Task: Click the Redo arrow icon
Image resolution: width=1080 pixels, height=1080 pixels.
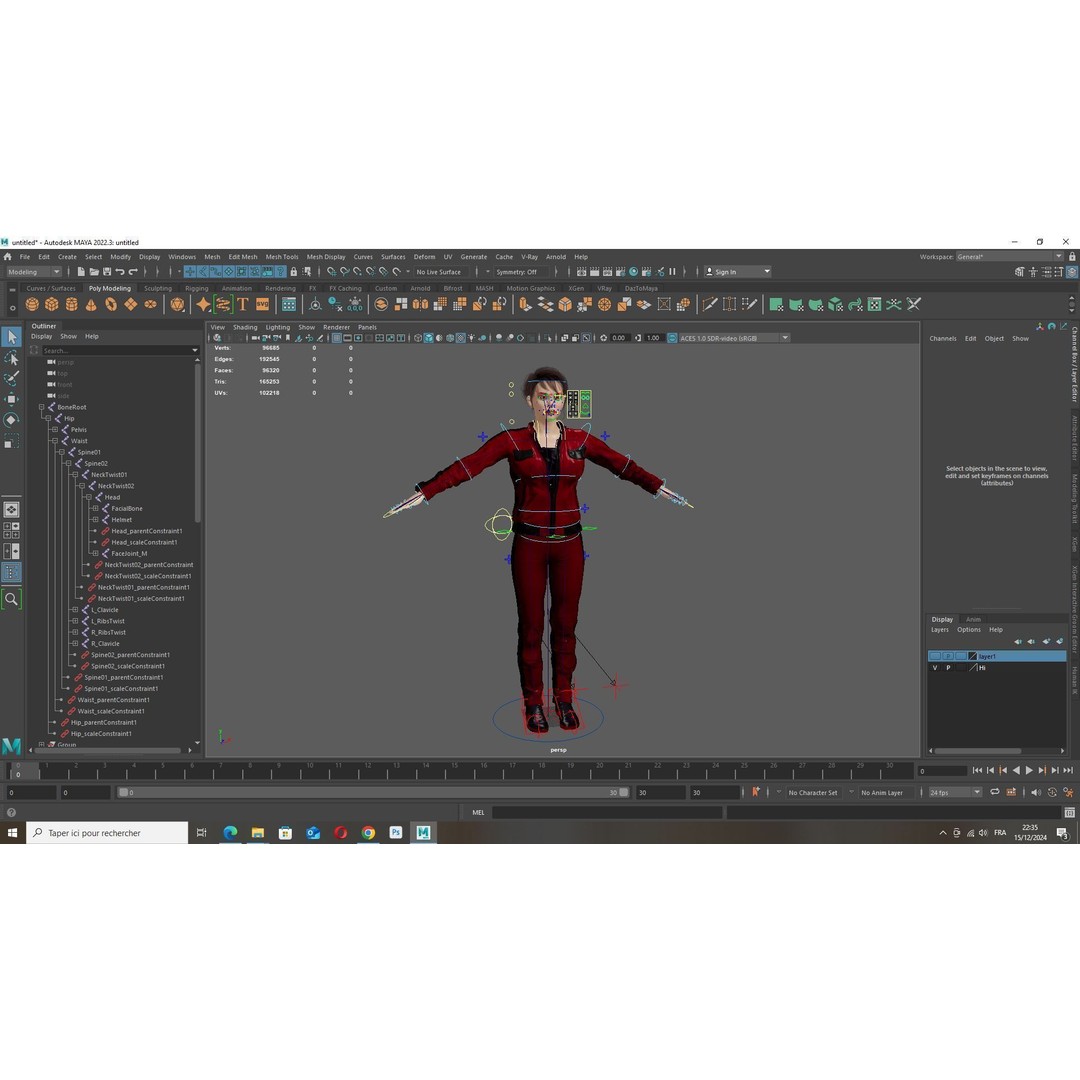Action: (x=133, y=272)
